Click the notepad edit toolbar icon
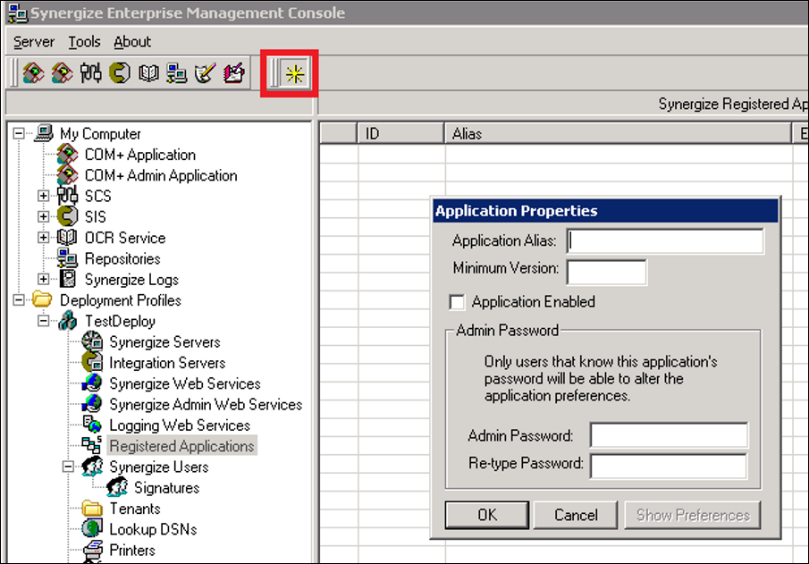The width and height of the screenshot is (809, 564). tap(234, 73)
